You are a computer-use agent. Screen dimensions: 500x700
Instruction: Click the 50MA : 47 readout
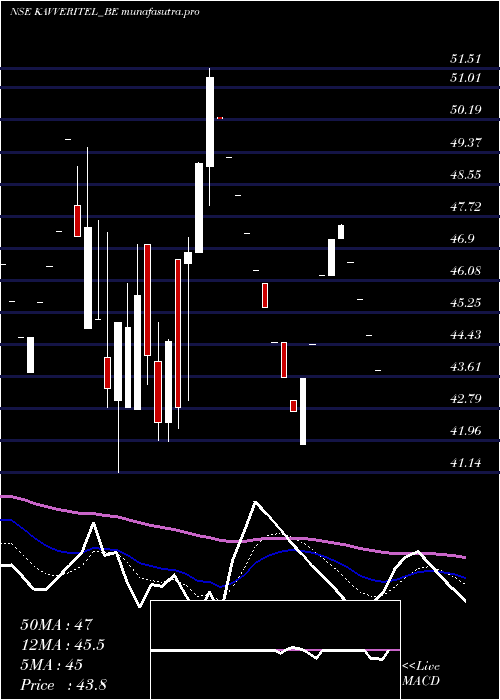coord(56,625)
